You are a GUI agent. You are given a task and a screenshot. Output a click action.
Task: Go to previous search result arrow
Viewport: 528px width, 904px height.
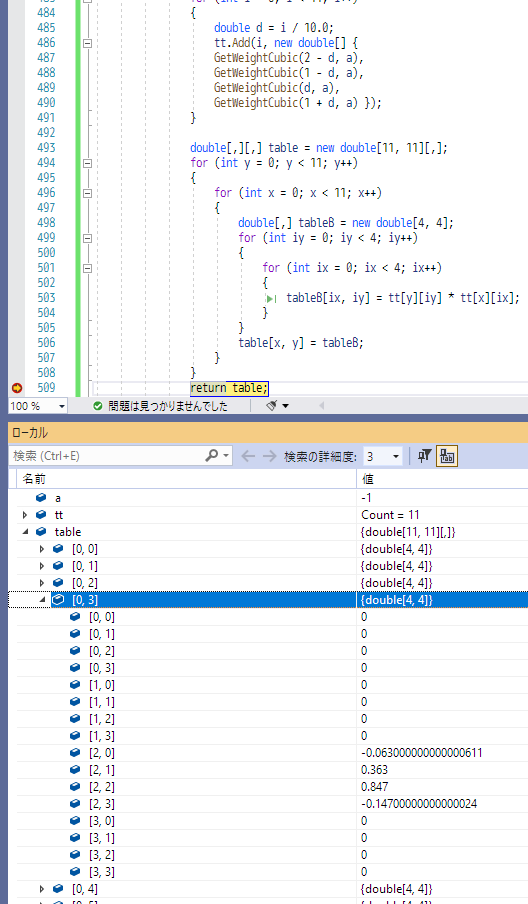pyautogui.click(x=248, y=456)
